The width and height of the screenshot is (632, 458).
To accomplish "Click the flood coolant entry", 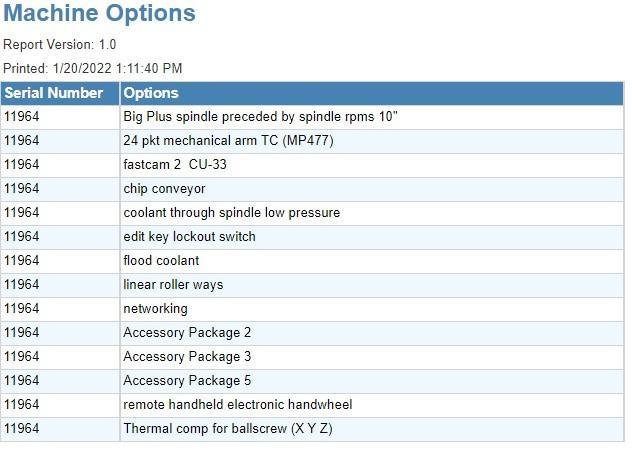I will (x=161, y=260).
